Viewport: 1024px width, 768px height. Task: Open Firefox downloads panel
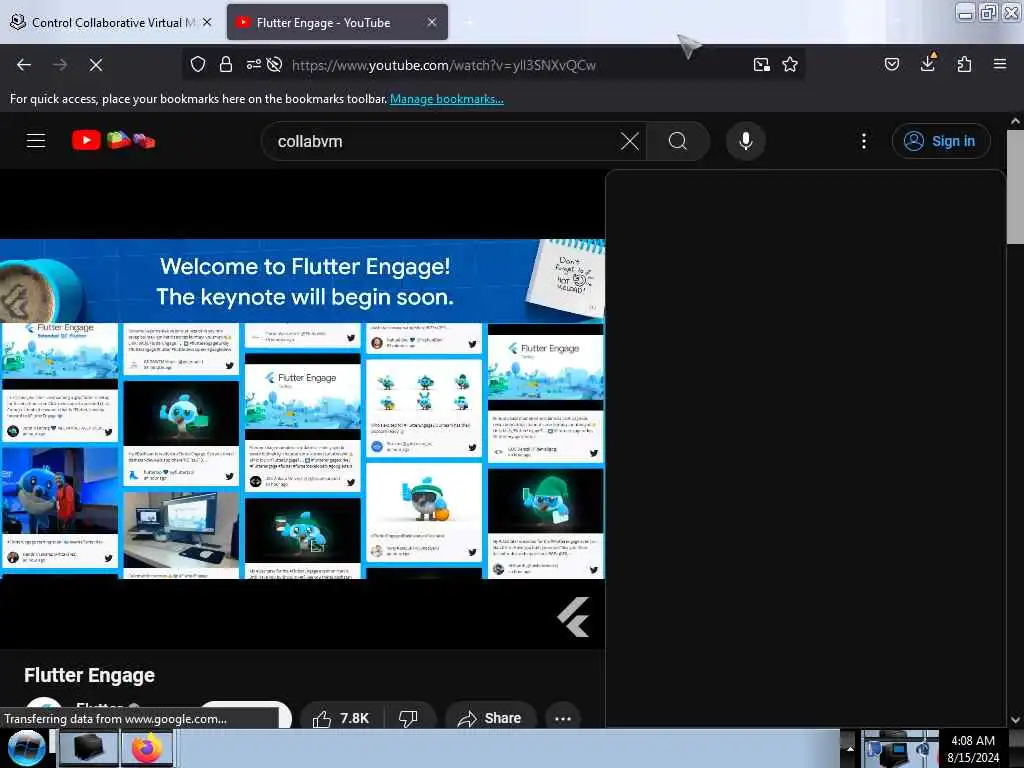pyautogui.click(x=927, y=63)
